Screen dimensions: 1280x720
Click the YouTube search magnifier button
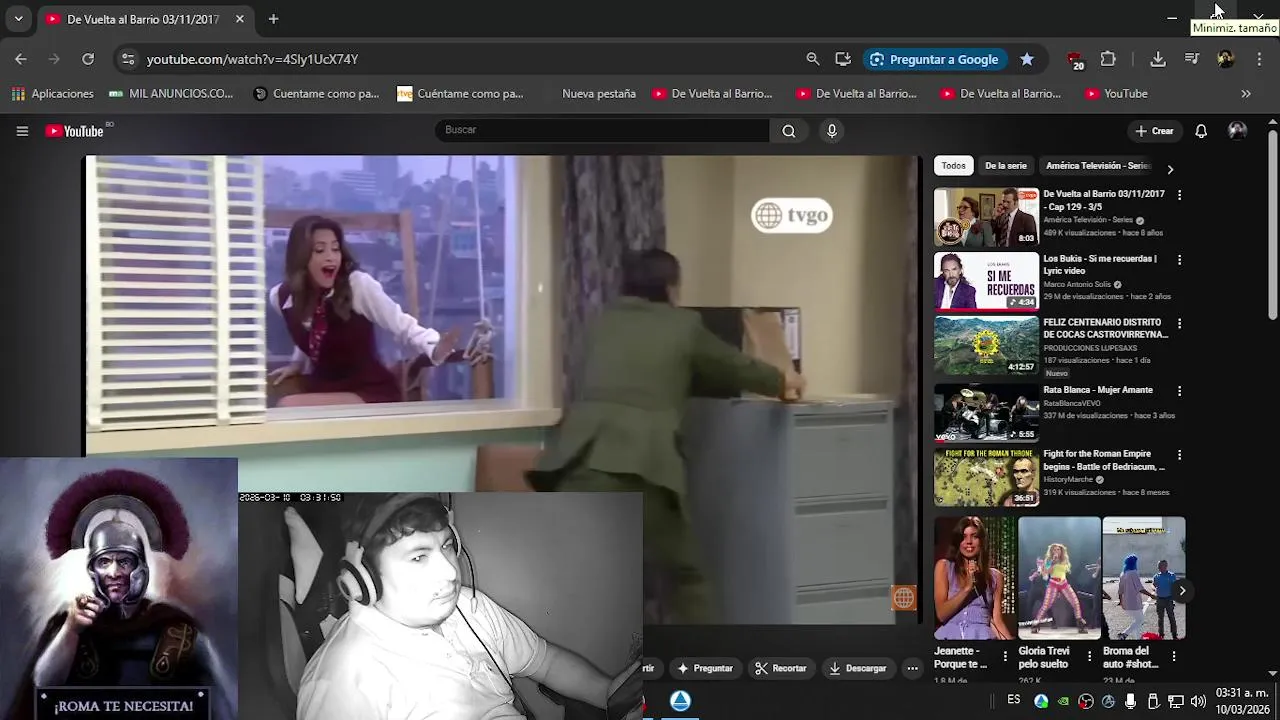click(789, 131)
